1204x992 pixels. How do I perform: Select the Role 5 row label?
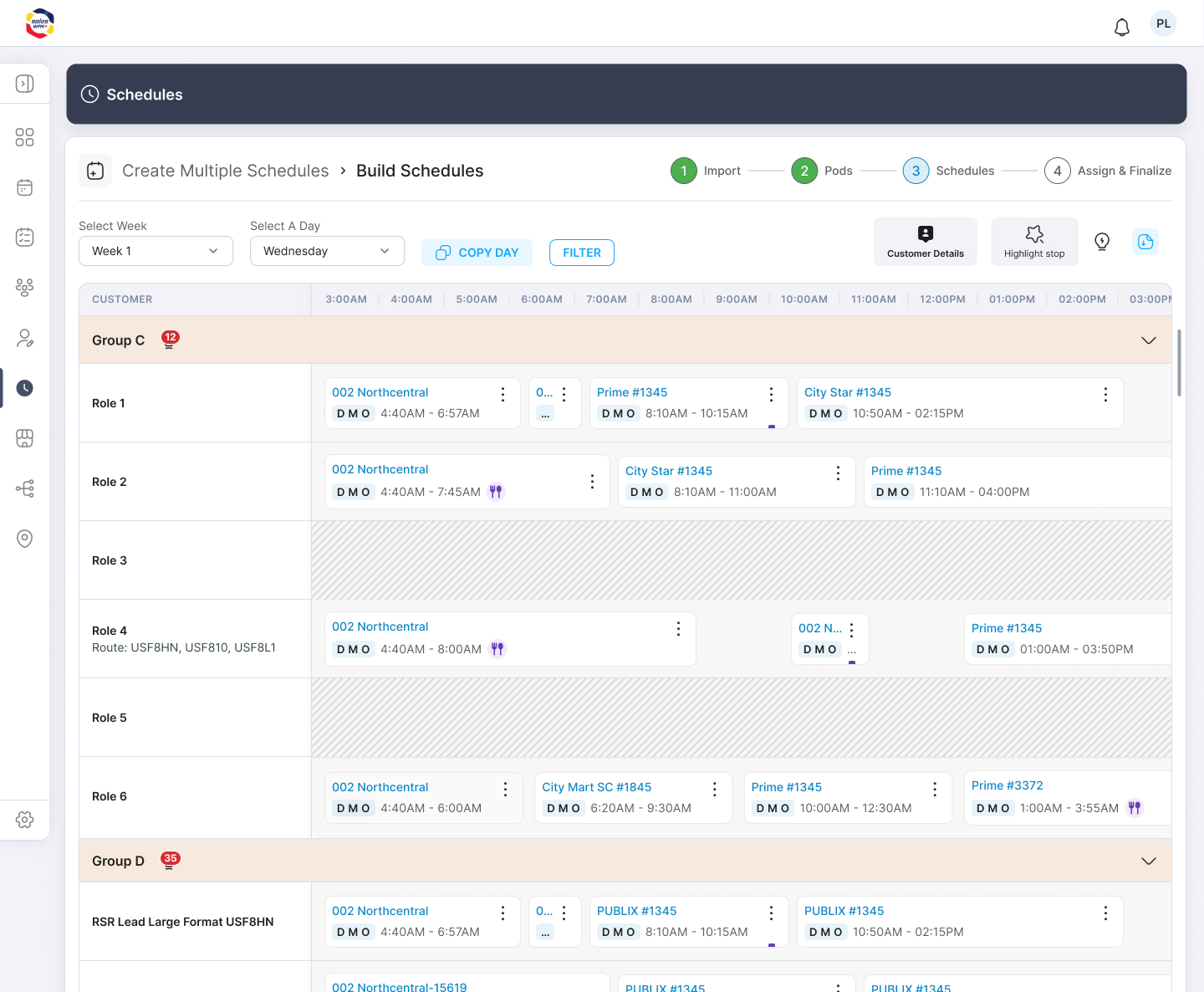110,718
